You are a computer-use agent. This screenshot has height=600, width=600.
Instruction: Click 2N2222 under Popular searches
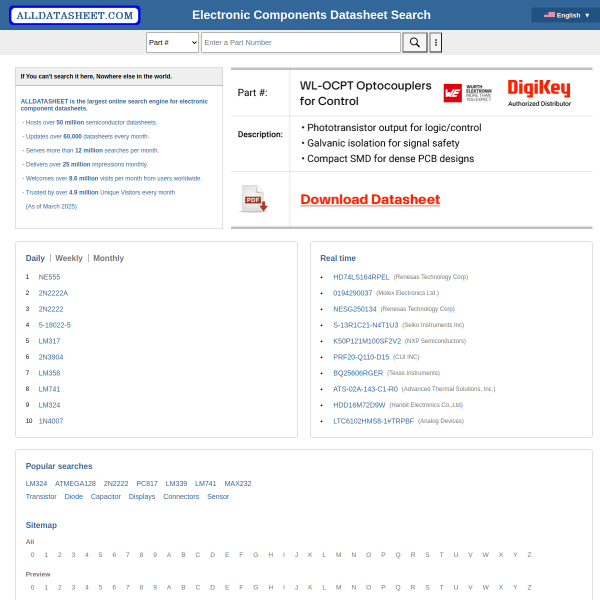116,484
